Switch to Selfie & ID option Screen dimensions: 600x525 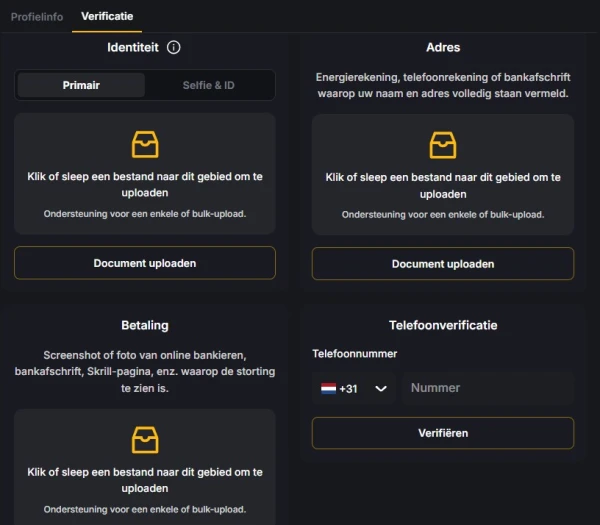(x=209, y=85)
